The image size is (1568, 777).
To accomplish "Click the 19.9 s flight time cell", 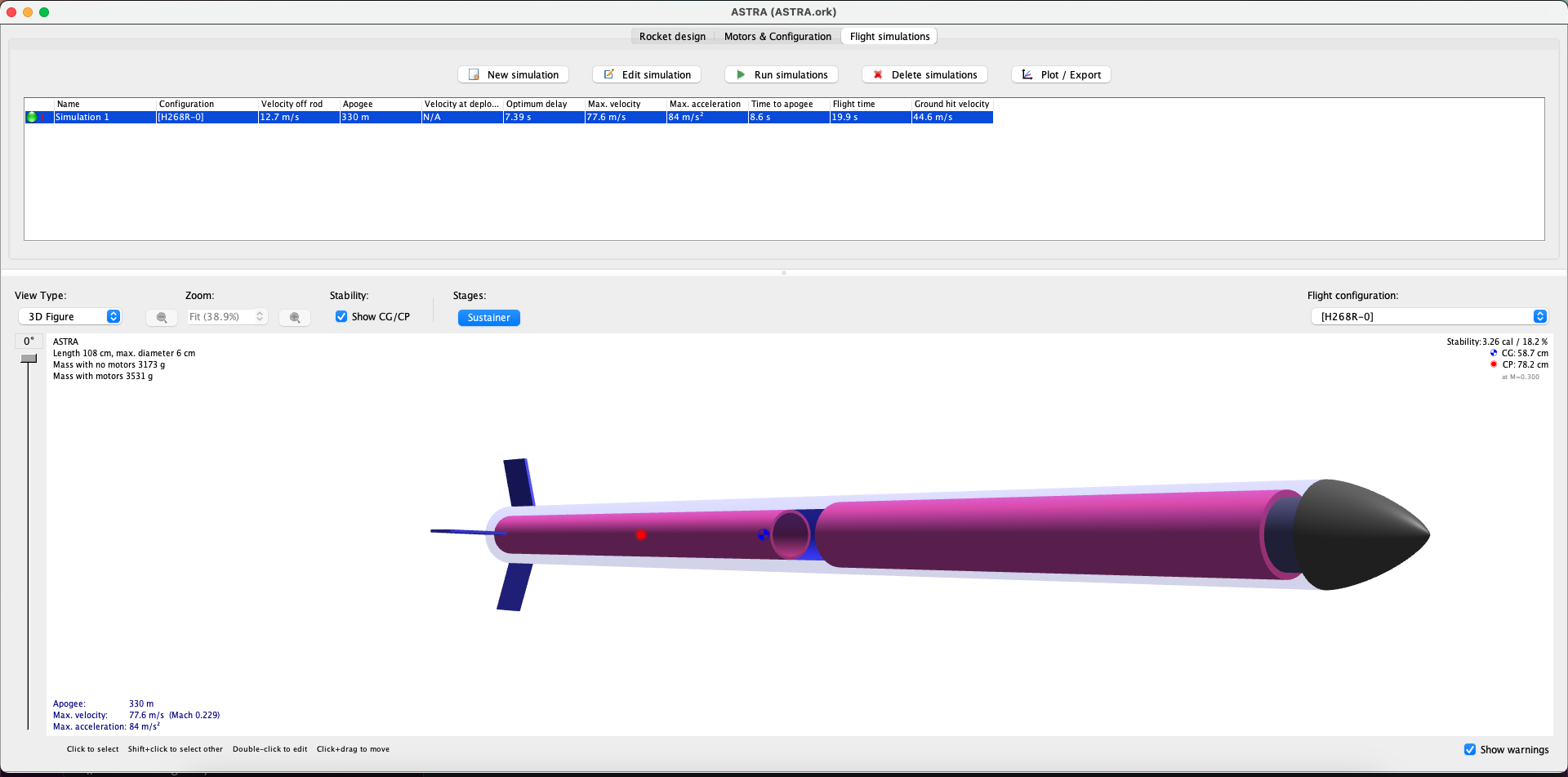I will [x=871, y=117].
